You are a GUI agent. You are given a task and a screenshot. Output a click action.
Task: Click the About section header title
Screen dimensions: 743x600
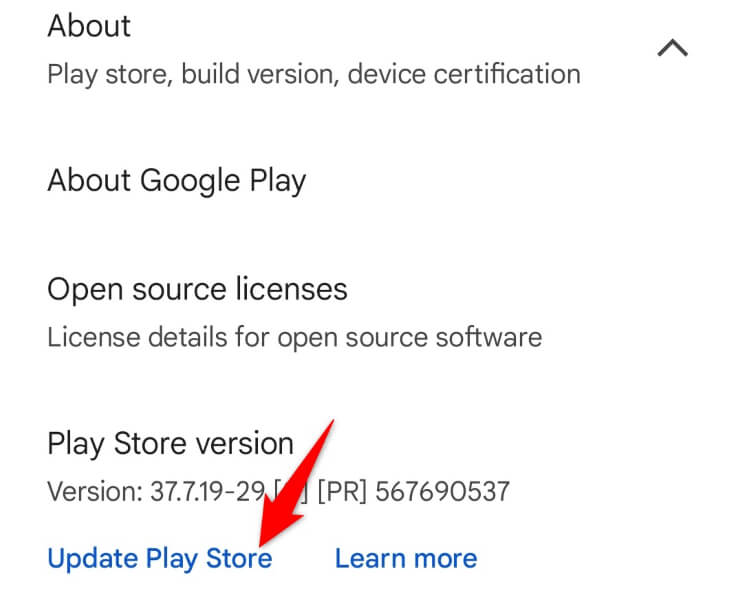(x=89, y=26)
